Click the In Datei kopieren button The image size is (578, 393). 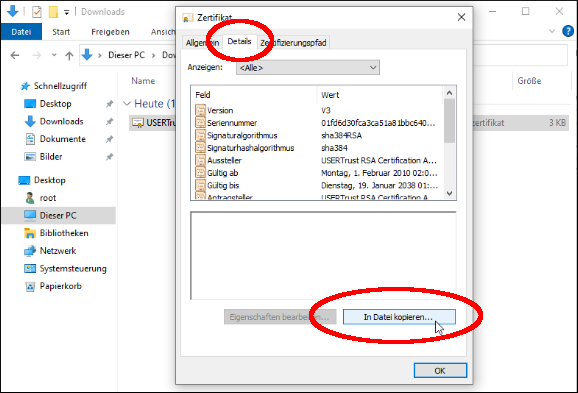(399, 317)
